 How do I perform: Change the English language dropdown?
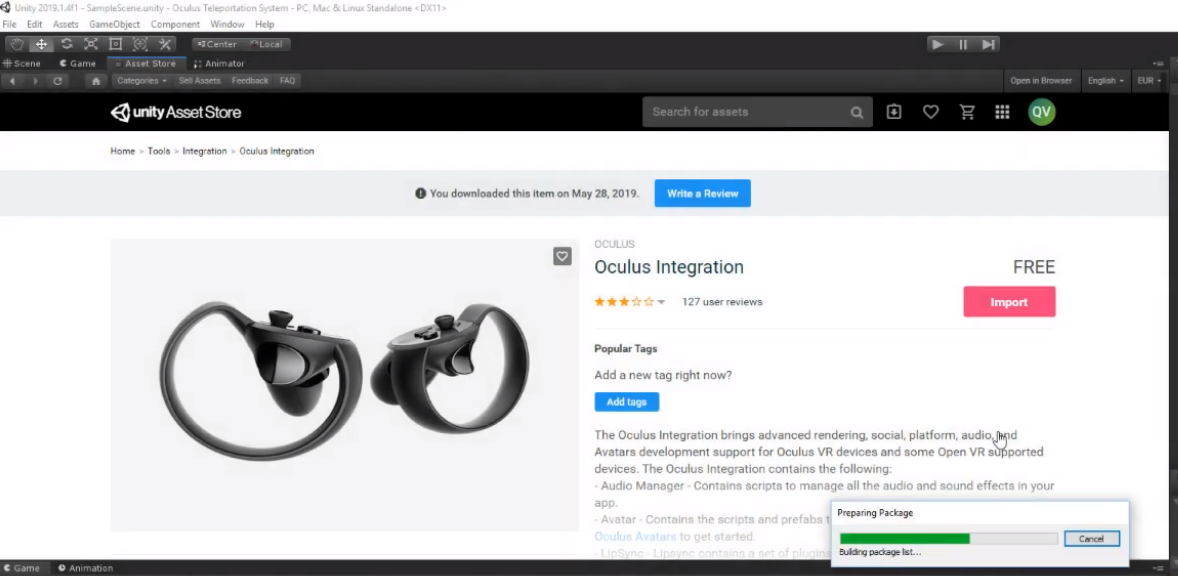coord(1105,80)
